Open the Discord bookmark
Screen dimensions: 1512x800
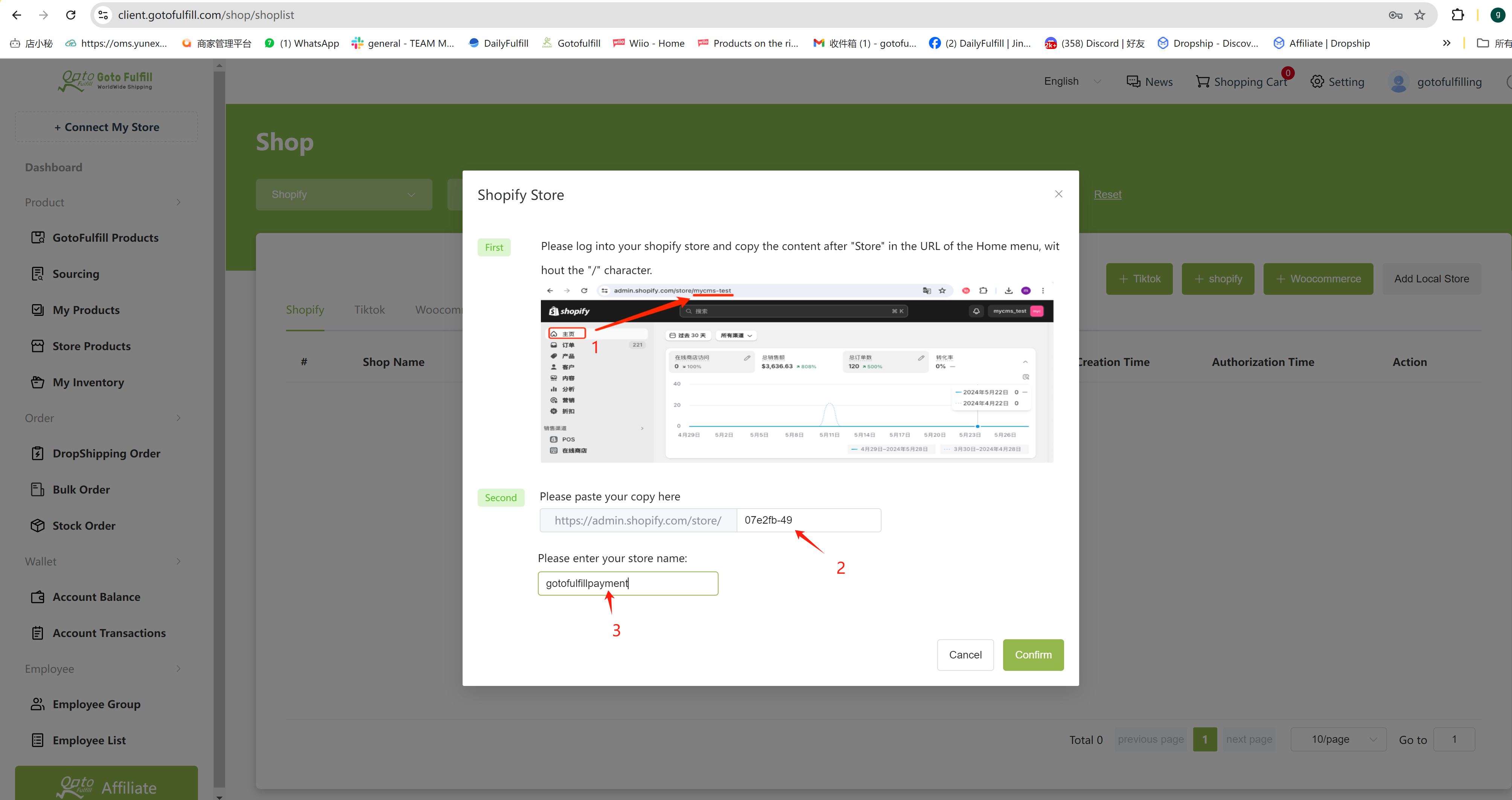pyautogui.click(x=1095, y=43)
